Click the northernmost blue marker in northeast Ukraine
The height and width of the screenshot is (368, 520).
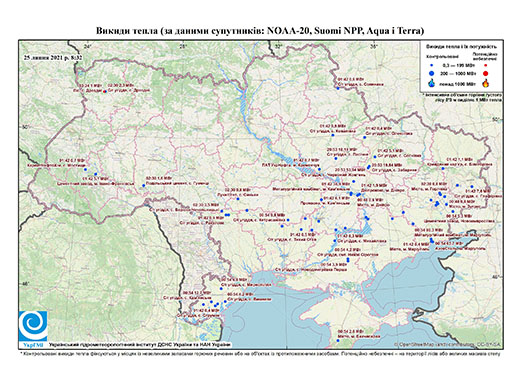coord(338,88)
